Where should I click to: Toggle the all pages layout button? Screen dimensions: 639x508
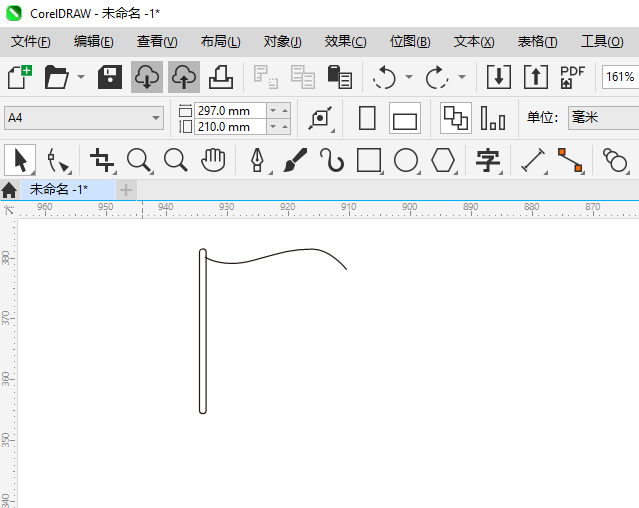pos(456,118)
